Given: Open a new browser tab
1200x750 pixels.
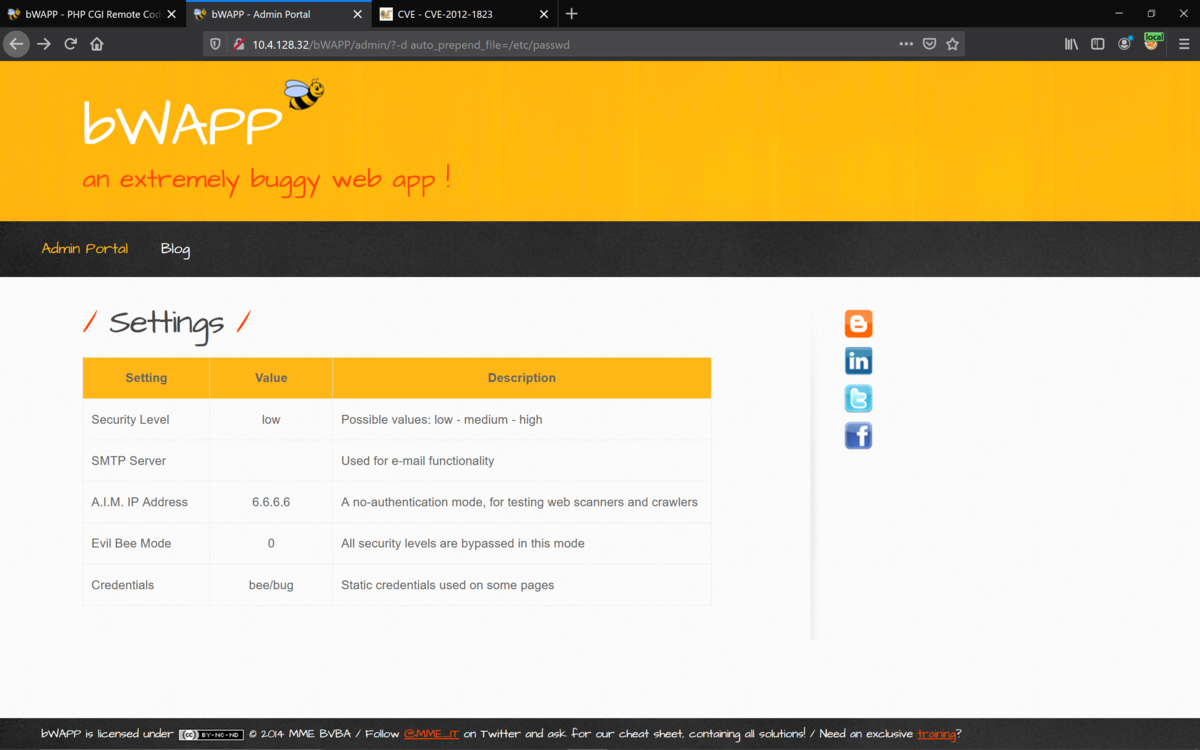Looking at the screenshot, I should click(x=572, y=14).
